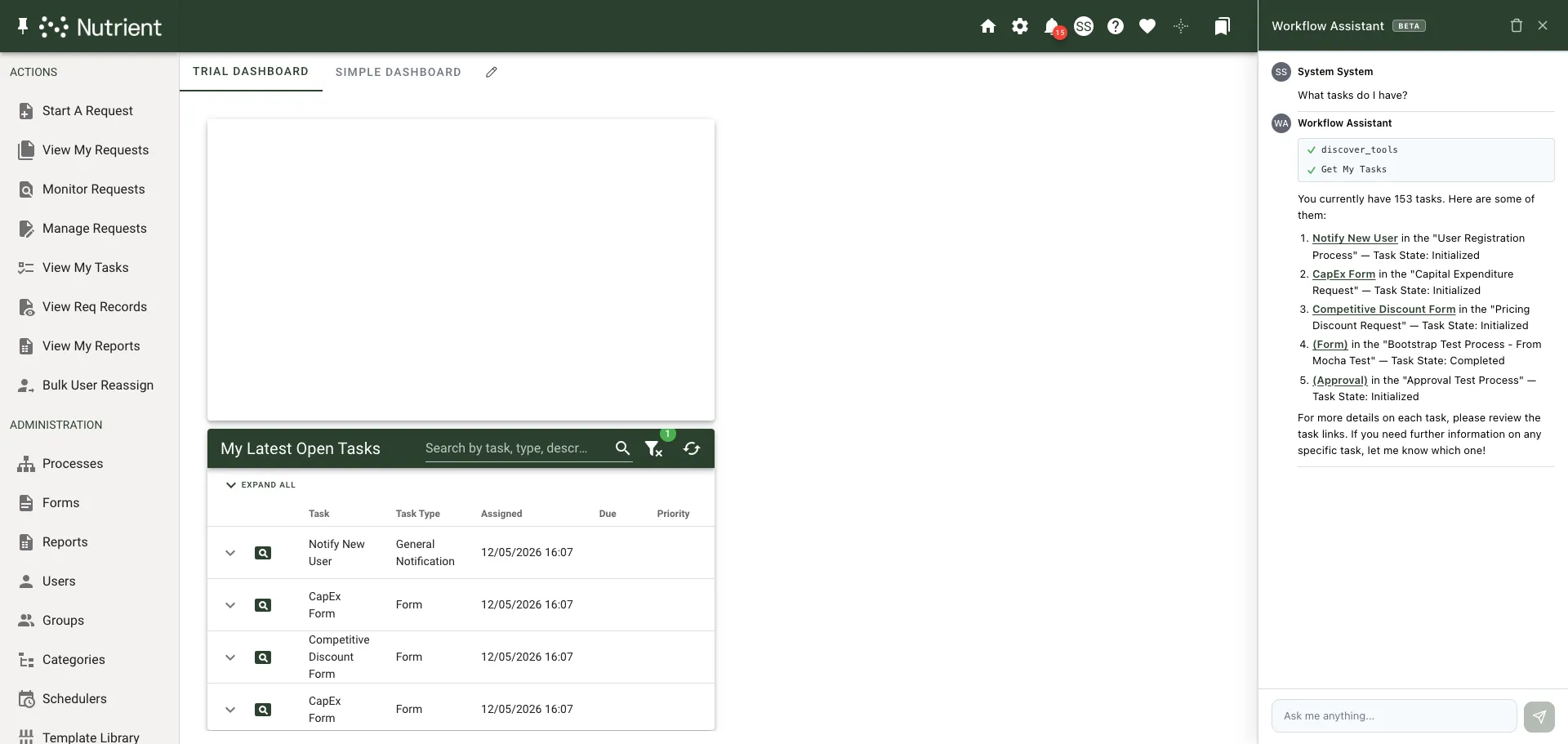Open Processes in Administration
Image resolution: width=1568 pixels, height=744 pixels.
click(89, 464)
